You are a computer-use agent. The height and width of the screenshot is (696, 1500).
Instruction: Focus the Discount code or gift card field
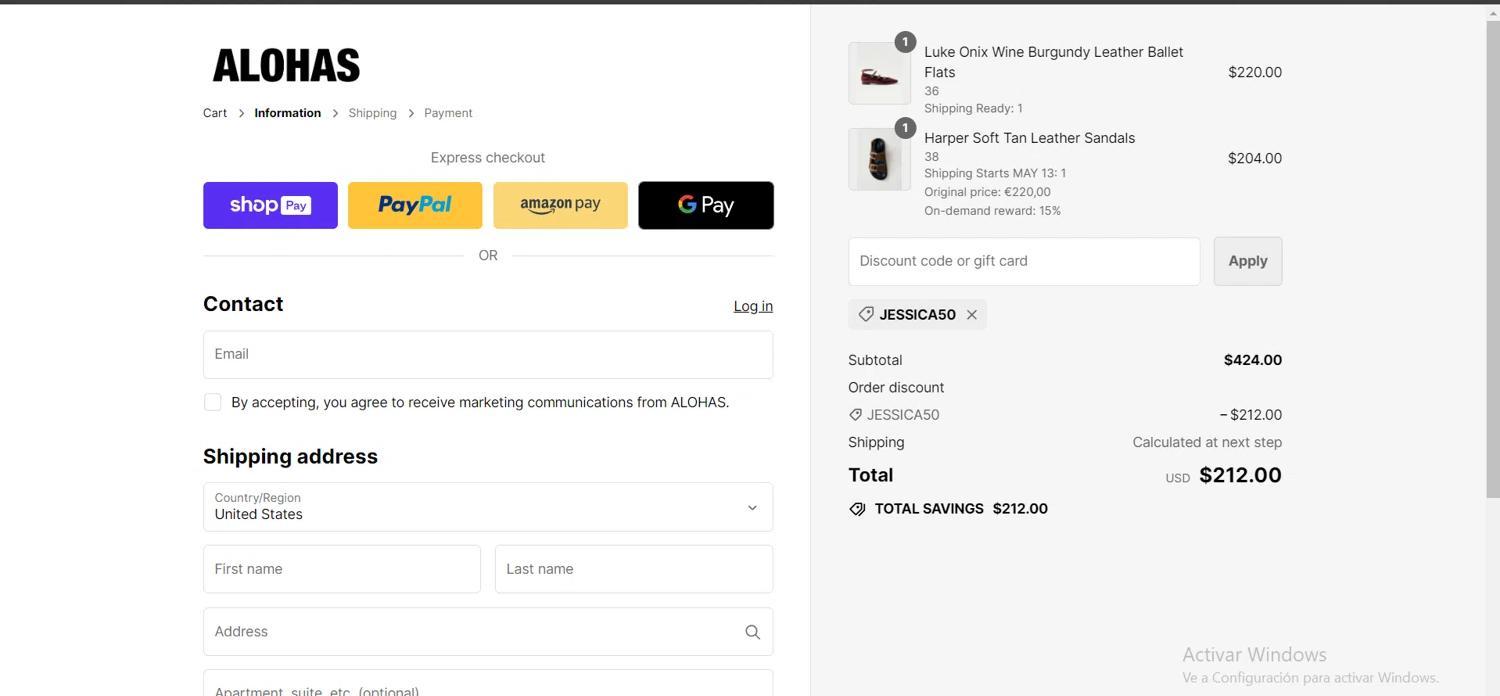[1024, 261]
